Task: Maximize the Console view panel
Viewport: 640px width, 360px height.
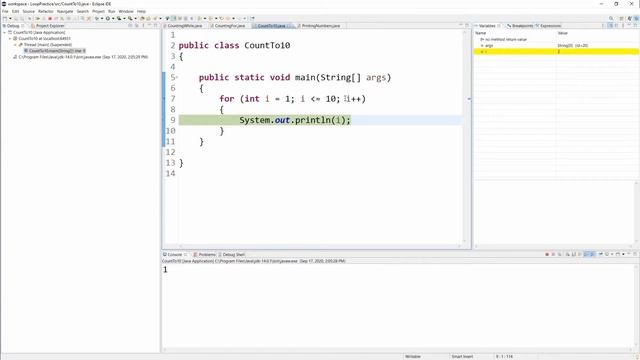Action: tap(635, 254)
